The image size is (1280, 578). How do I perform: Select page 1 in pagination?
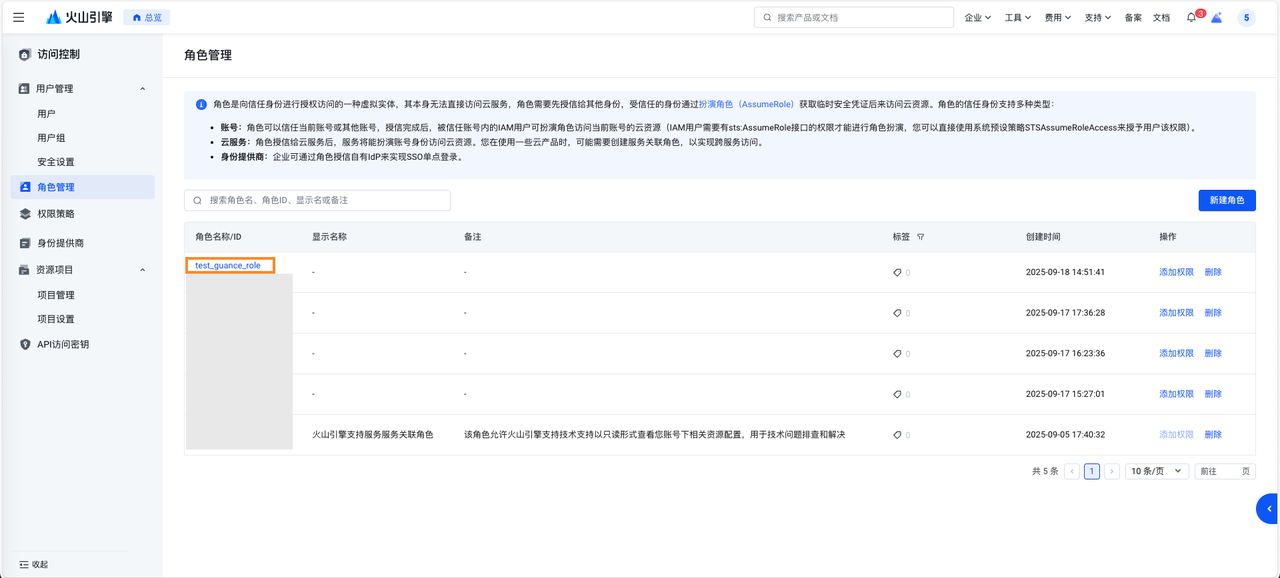pyautogui.click(x=1092, y=471)
